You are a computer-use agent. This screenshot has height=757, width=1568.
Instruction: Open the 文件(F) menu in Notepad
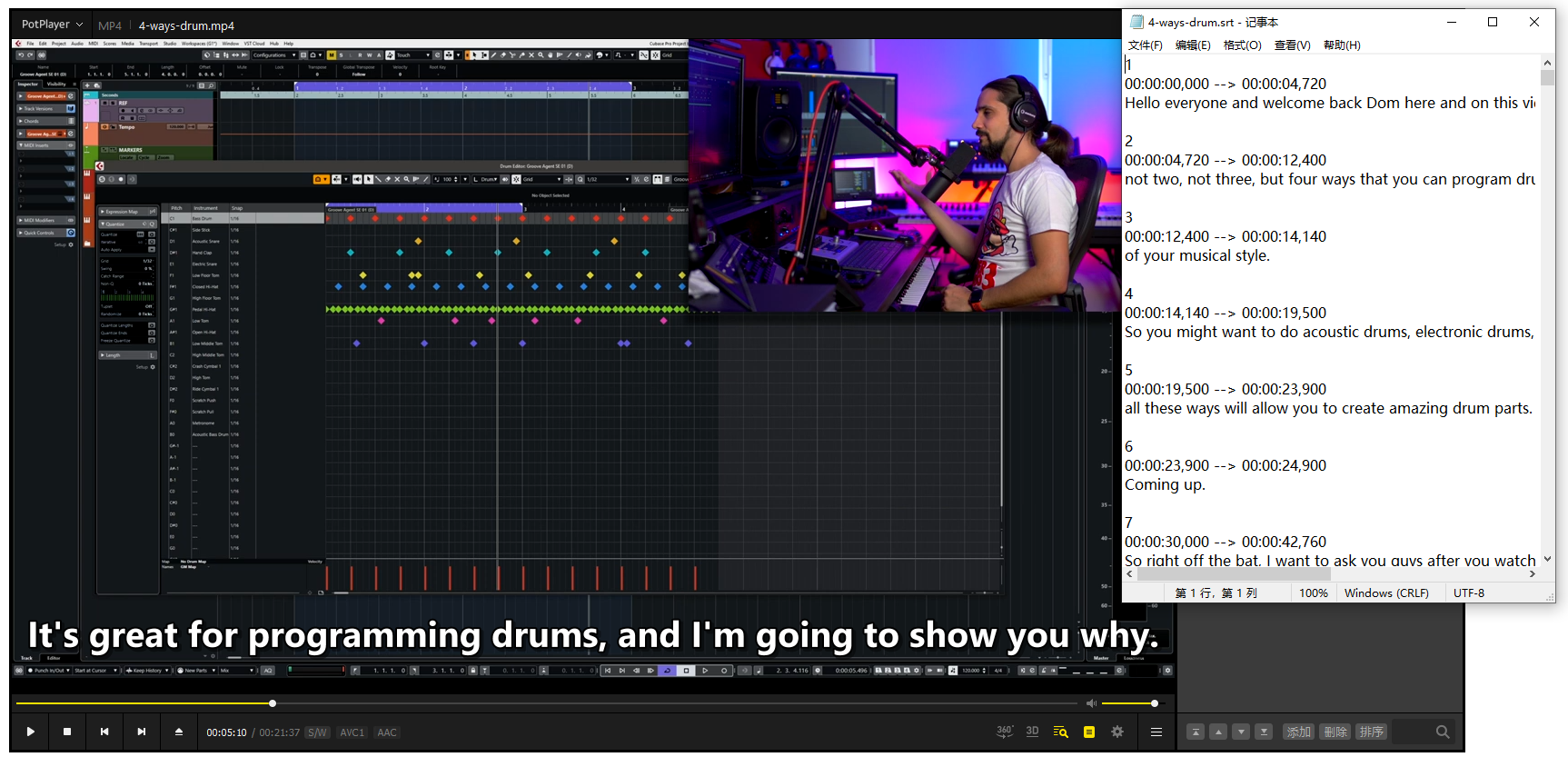1145,45
